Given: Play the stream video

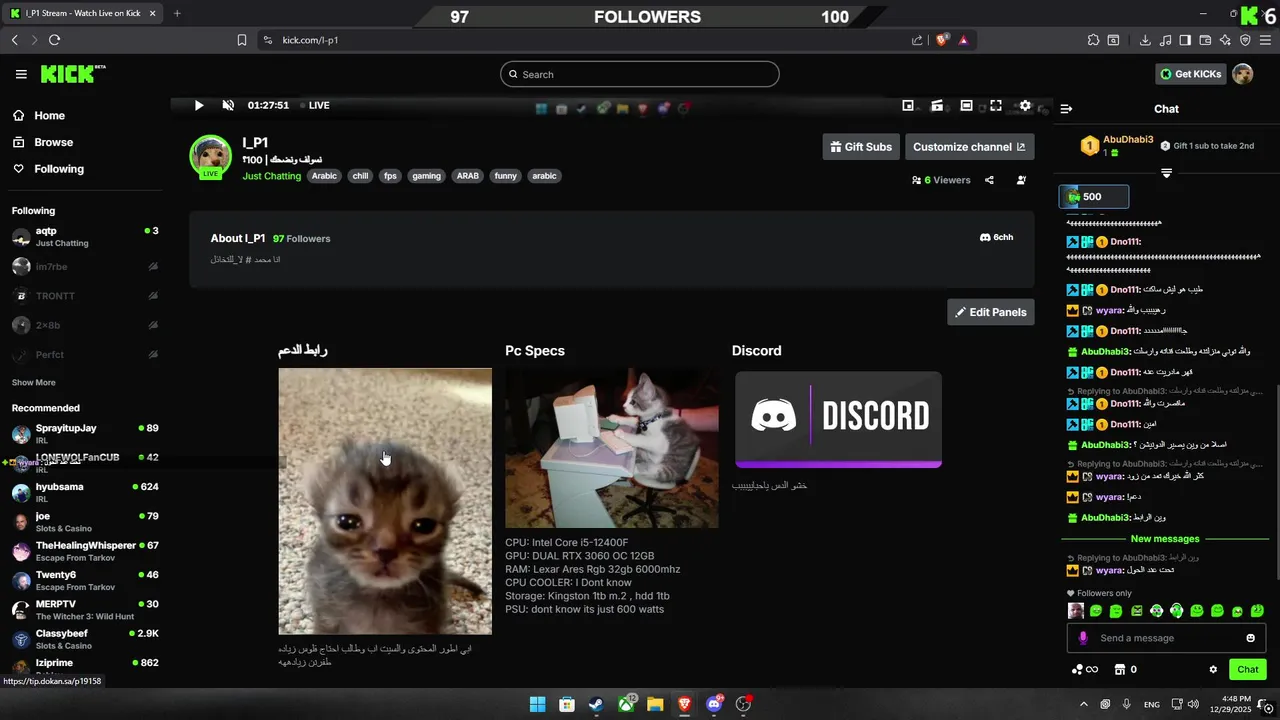Looking at the screenshot, I should point(199,105).
